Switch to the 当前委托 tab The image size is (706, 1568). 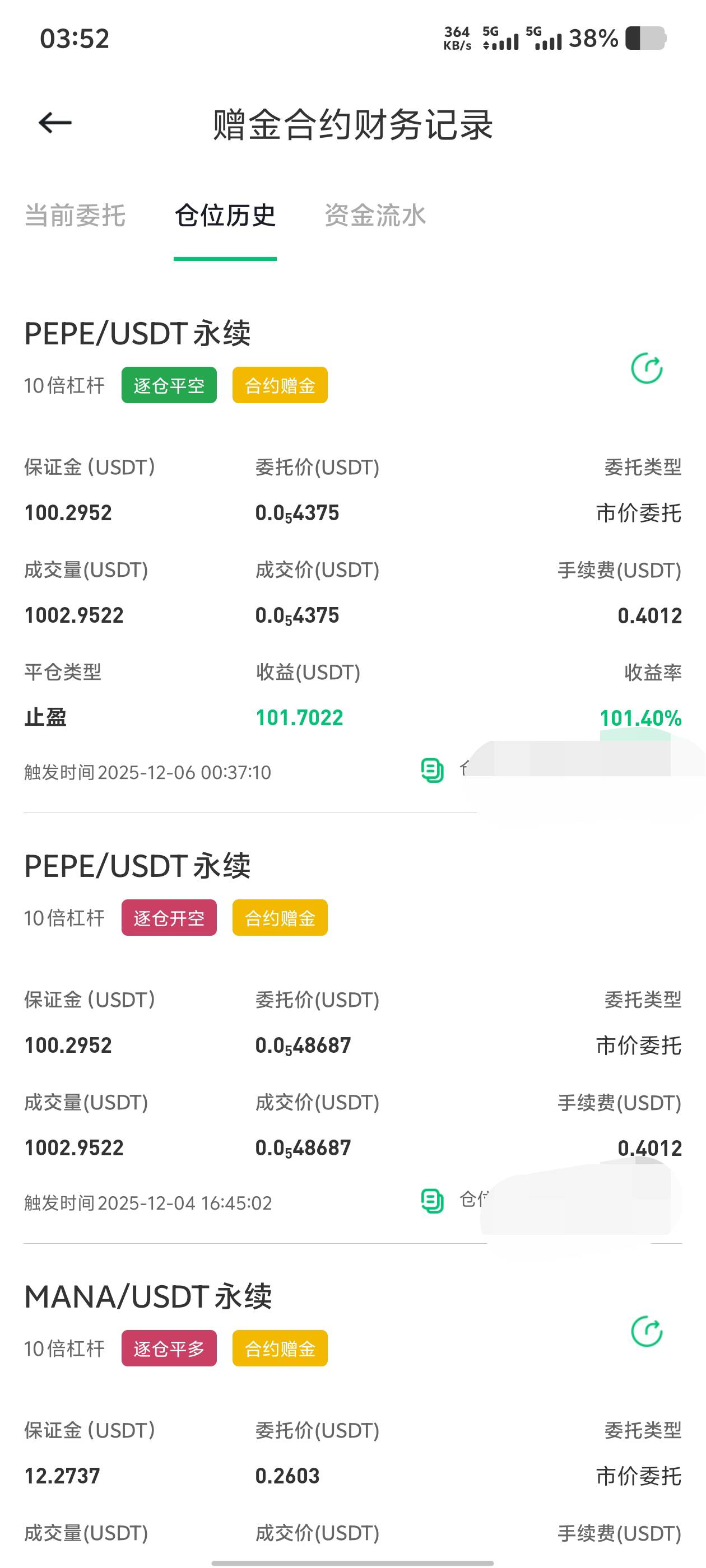(75, 216)
